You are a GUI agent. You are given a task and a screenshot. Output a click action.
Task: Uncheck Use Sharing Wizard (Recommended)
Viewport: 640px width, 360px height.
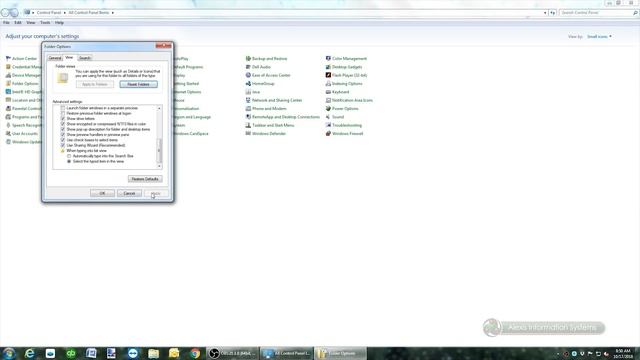pyautogui.click(x=63, y=145)
